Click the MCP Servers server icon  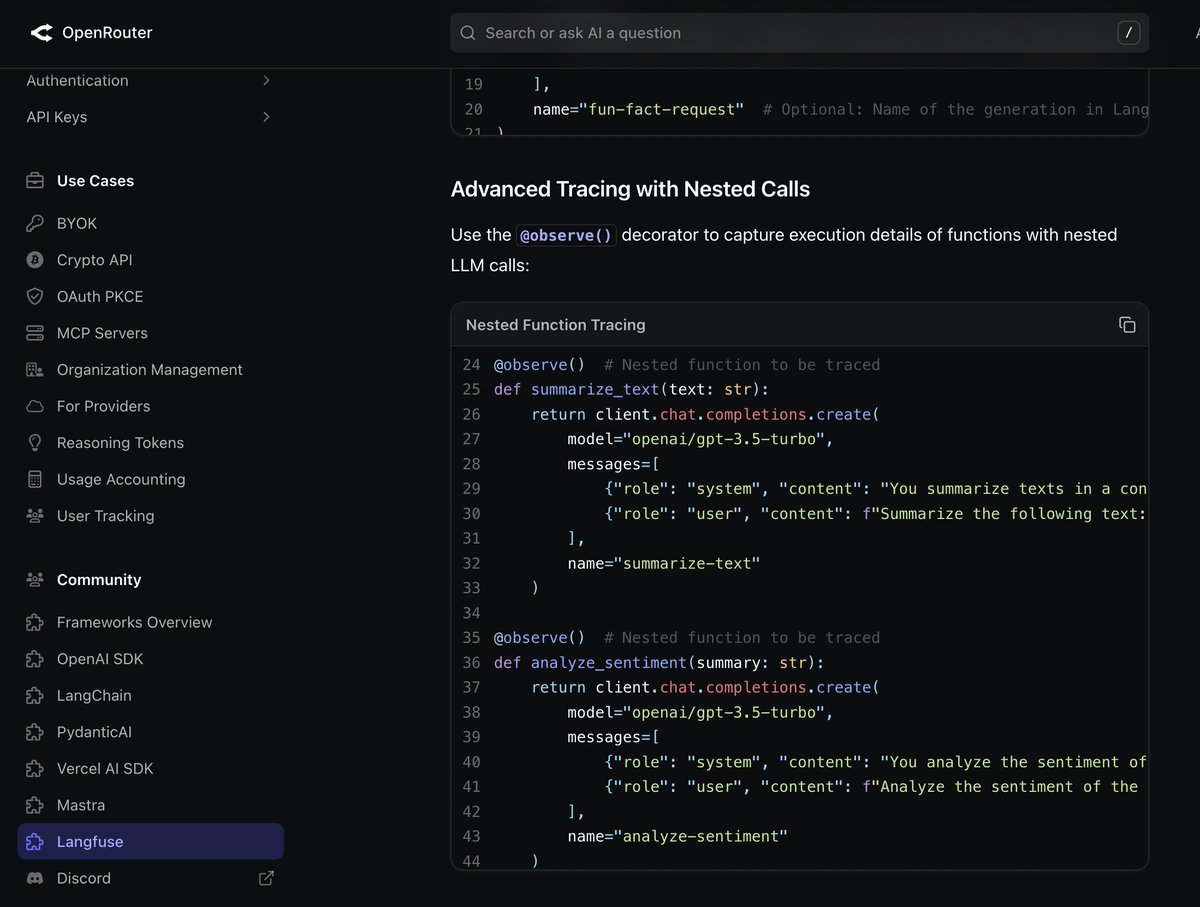(35, 333)
